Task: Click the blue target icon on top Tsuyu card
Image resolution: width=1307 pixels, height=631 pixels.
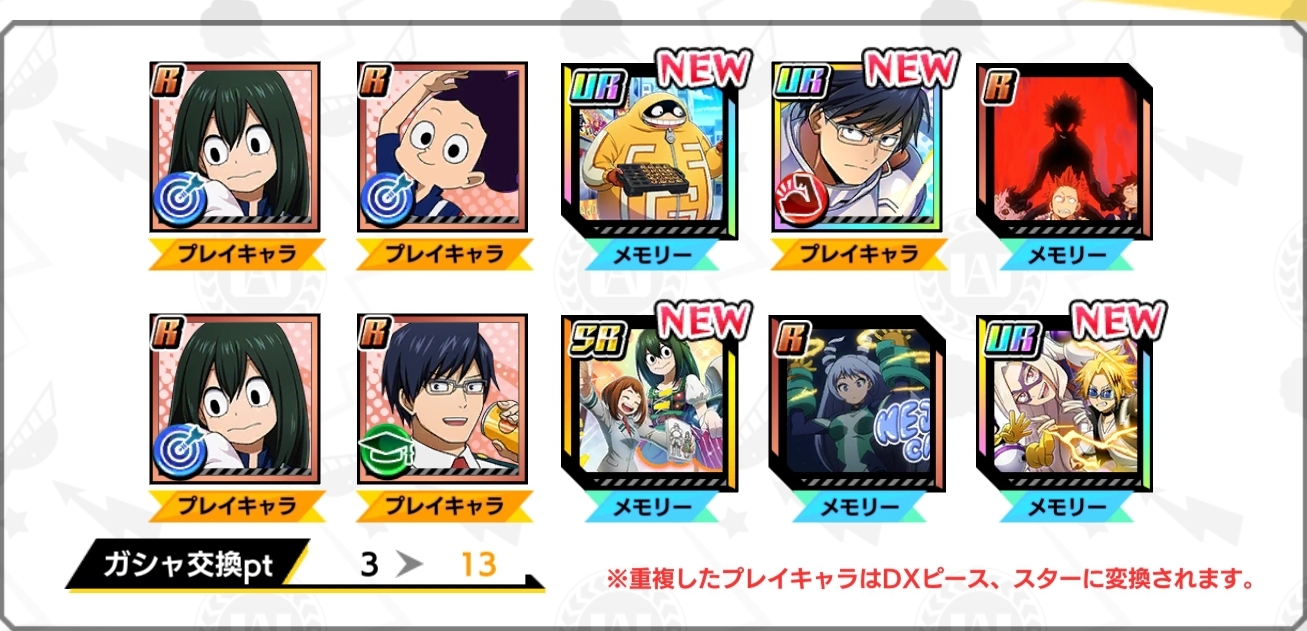Action: 178,197
